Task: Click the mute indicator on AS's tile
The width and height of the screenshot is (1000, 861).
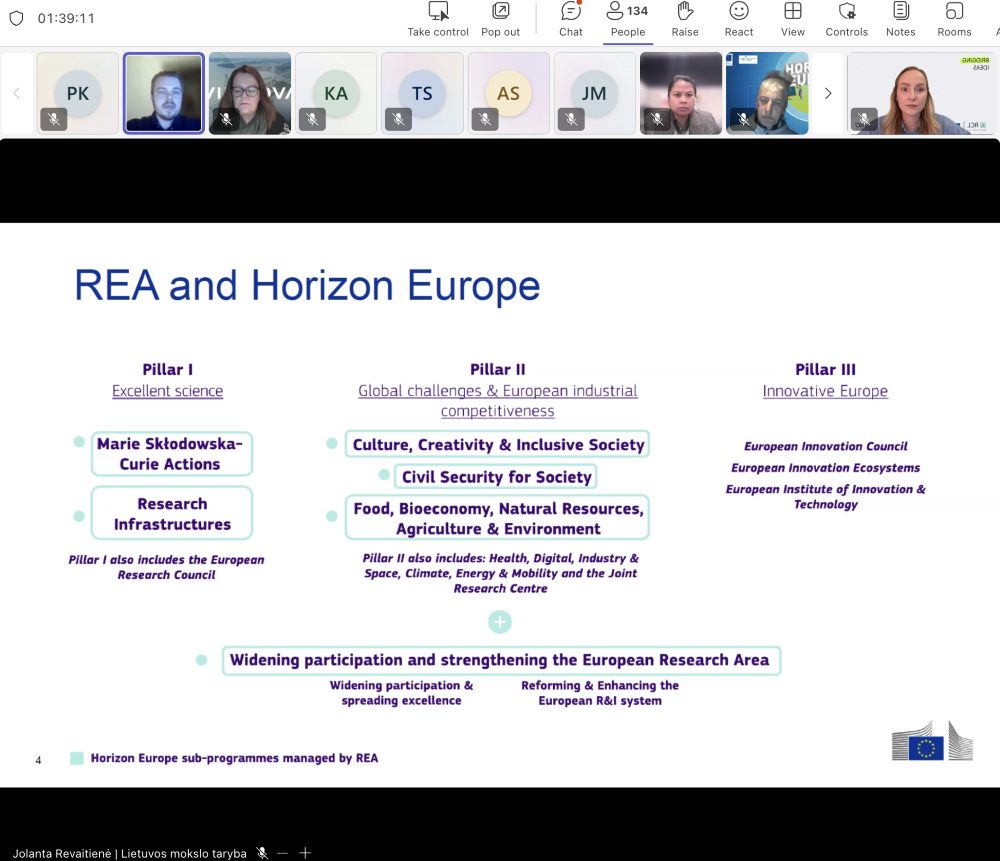Action: 485,119
